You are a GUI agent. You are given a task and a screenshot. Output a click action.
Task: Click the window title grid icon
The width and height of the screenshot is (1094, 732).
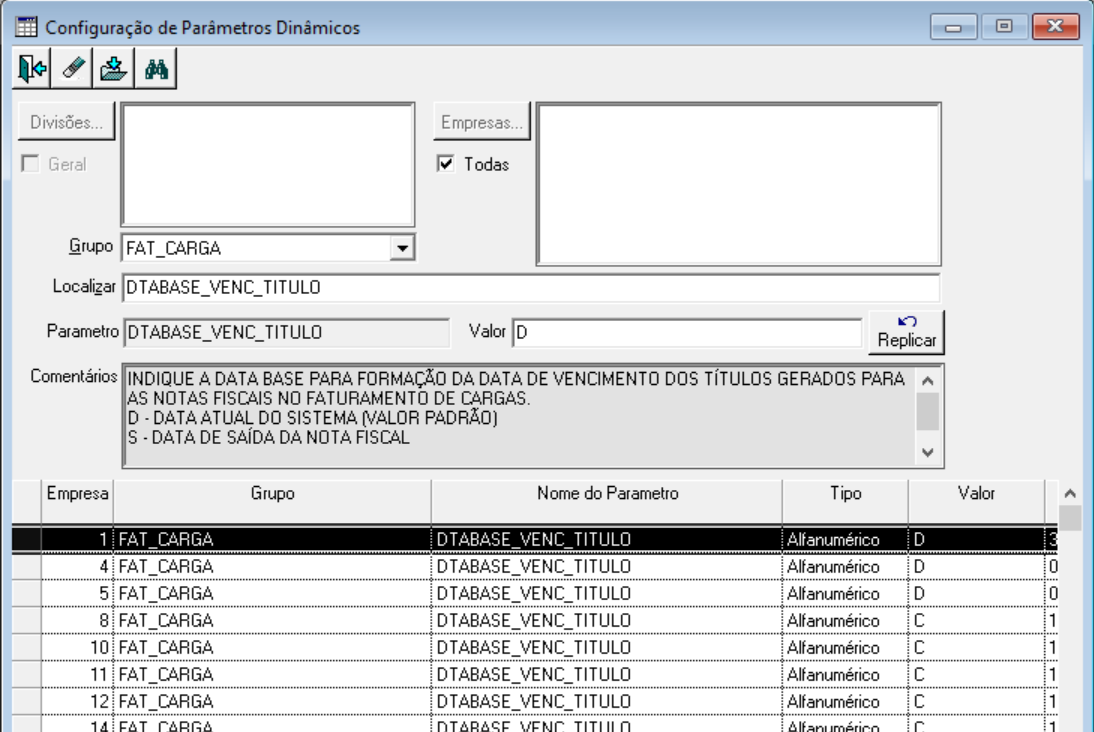[27, 27]
